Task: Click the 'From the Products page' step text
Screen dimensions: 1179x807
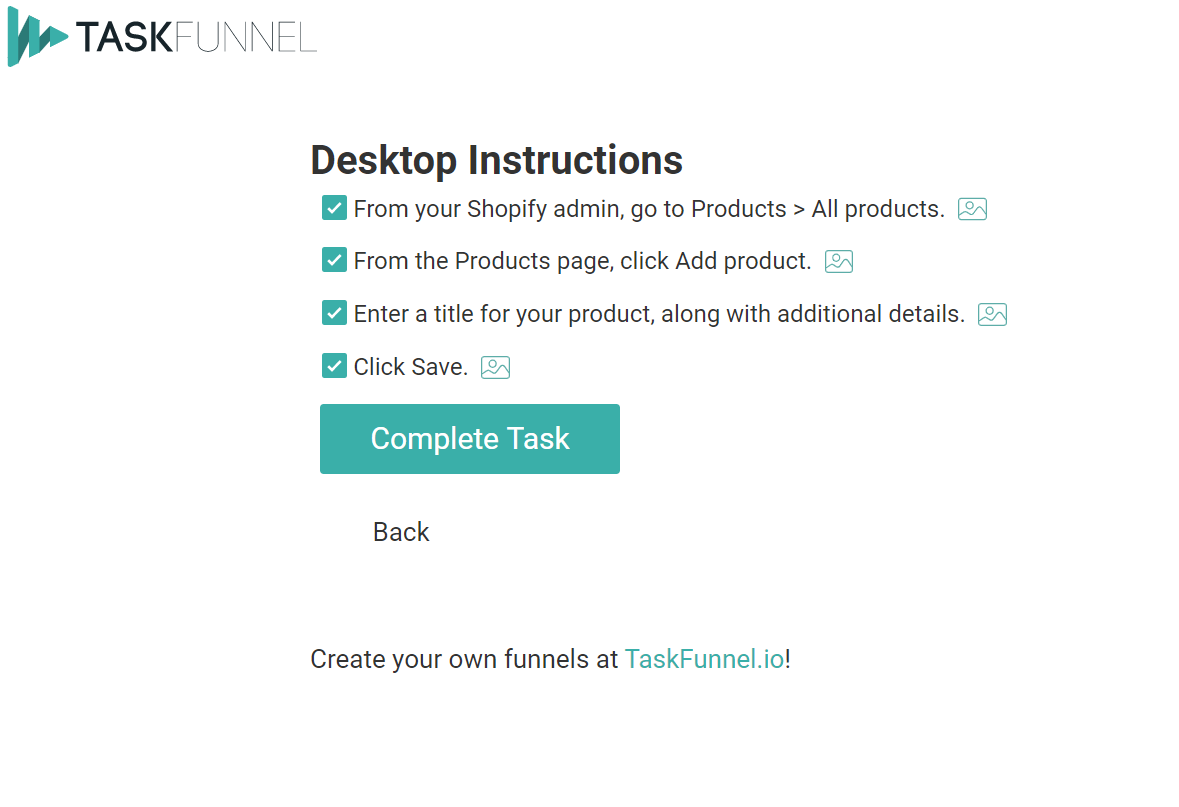Action: (582, 261)
